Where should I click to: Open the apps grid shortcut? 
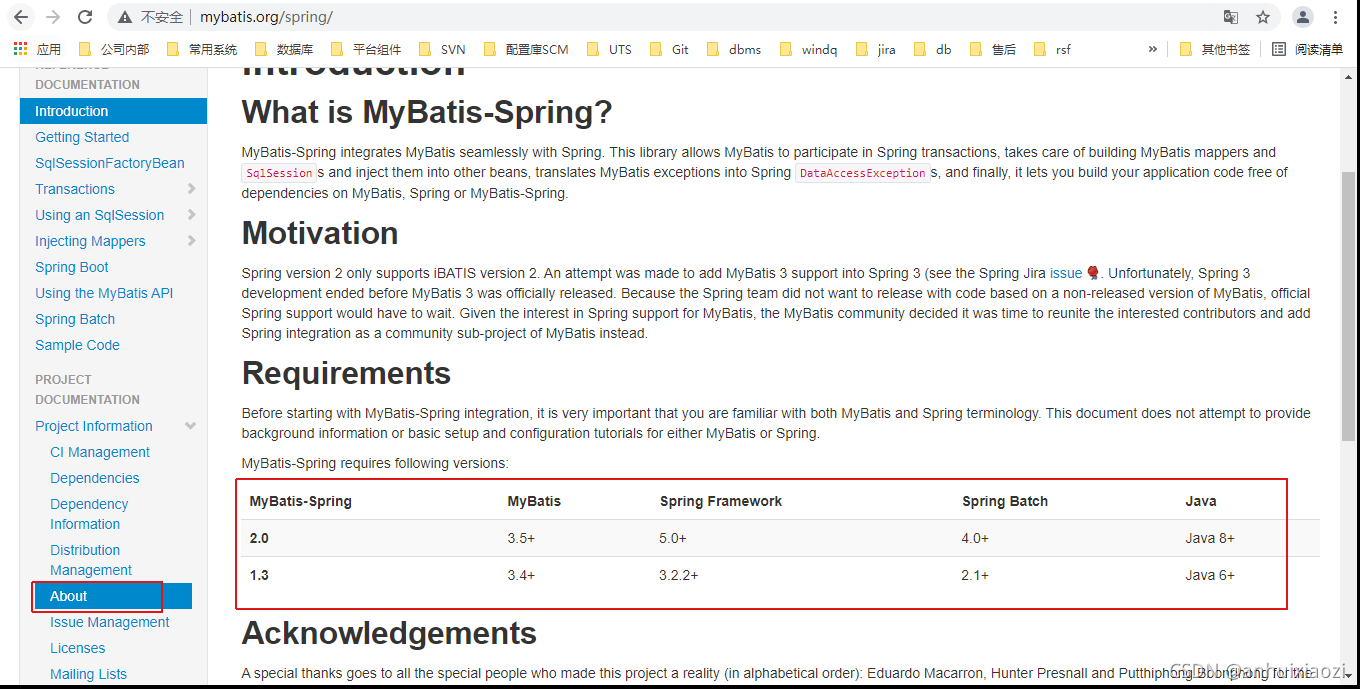(37, 49)
